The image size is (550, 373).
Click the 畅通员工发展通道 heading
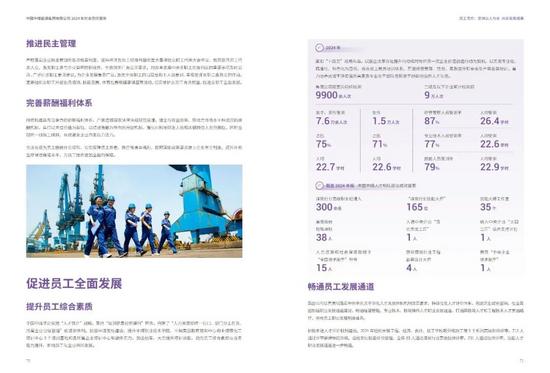[x=341, y=287]
